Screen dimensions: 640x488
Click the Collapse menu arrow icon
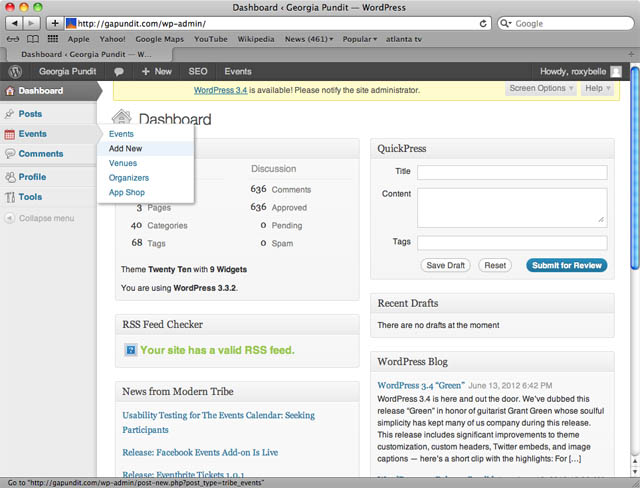10,218
